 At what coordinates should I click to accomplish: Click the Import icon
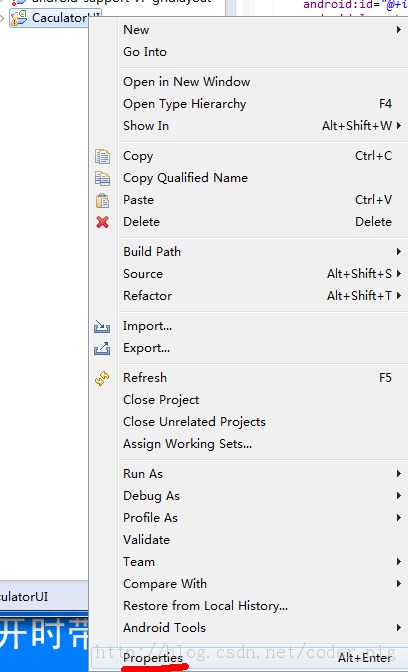102,327
